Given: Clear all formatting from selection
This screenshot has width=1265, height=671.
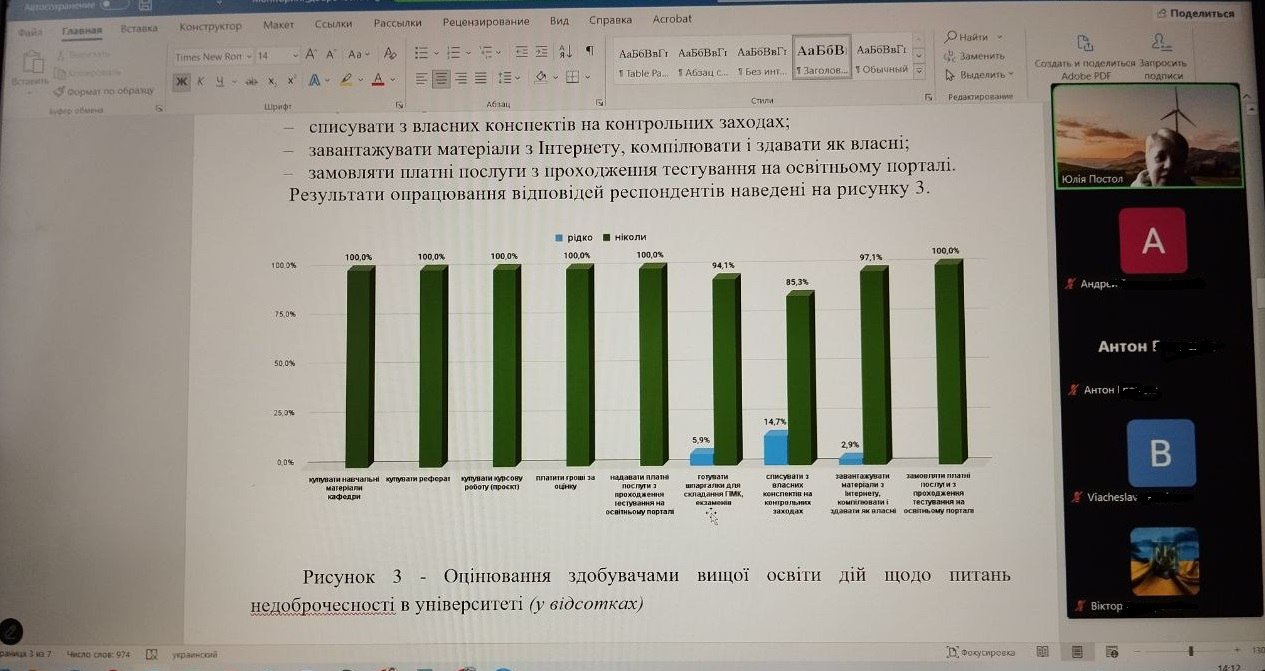Looking at the screenshot, I should coord(390,54).
